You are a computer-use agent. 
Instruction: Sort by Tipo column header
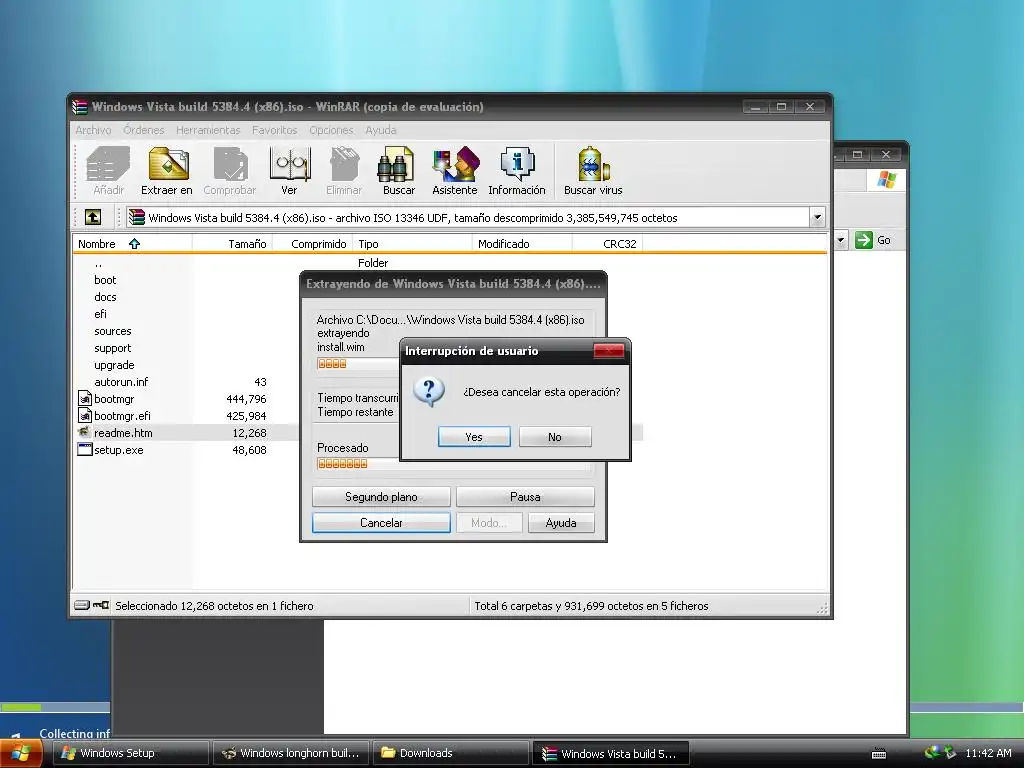pyautogui.click(x=412, y=244)
